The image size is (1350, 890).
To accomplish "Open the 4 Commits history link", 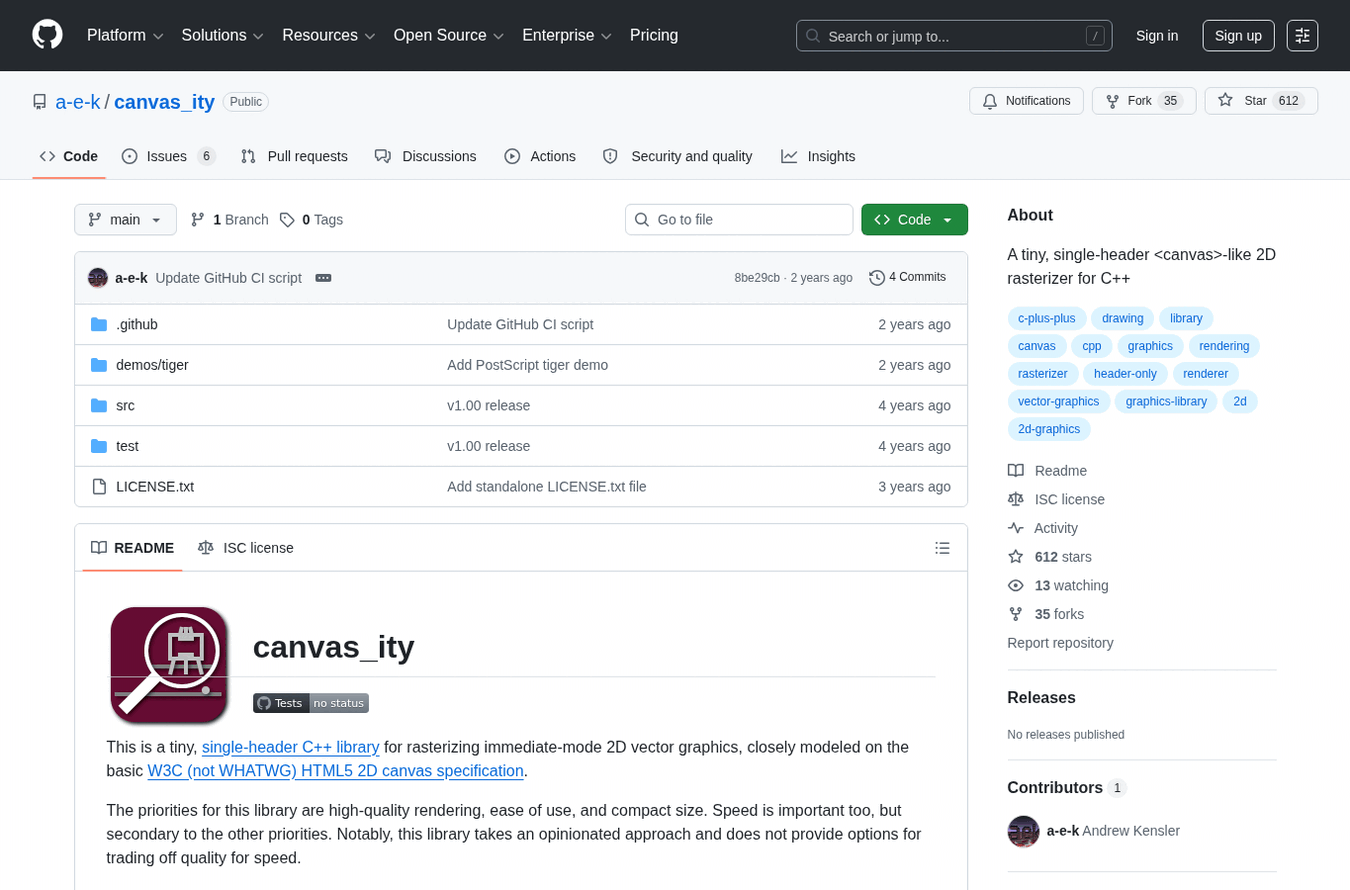I will tap(908, 278).
